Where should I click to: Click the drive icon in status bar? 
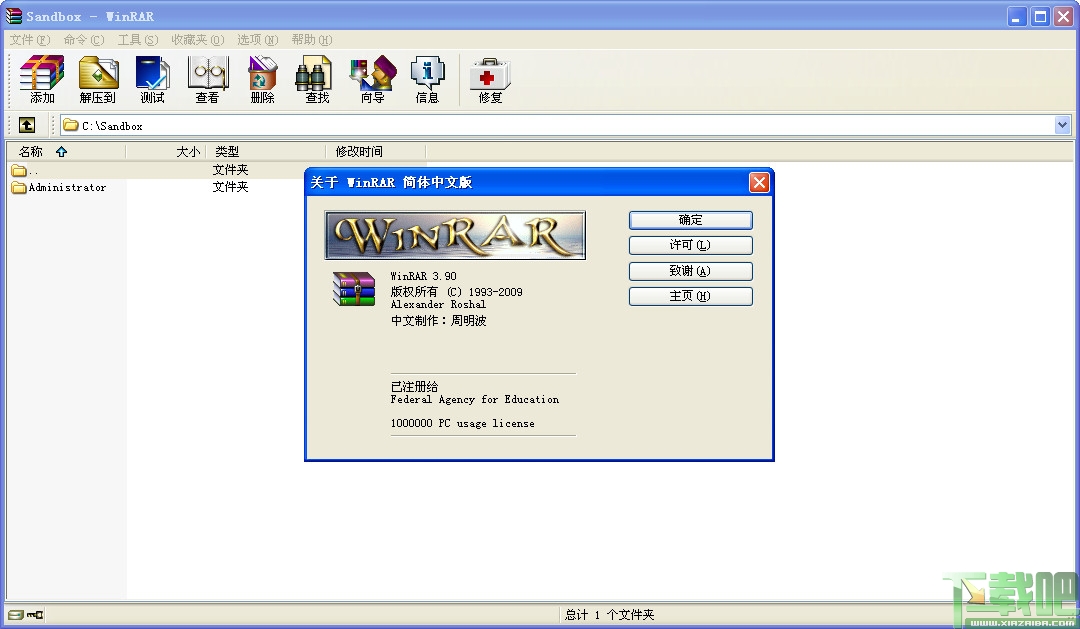tap(15, 615)
